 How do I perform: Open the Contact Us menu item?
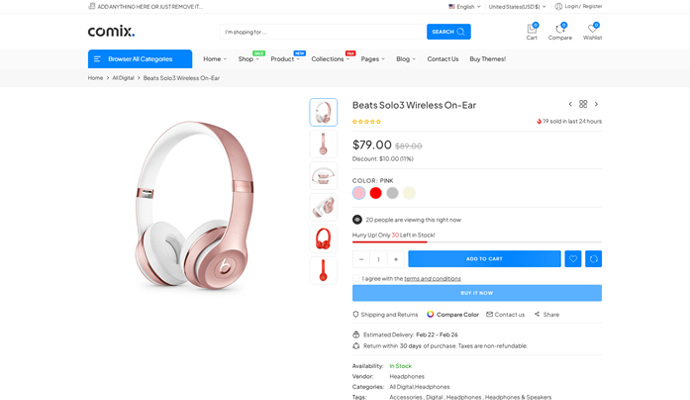pos(442,59)
